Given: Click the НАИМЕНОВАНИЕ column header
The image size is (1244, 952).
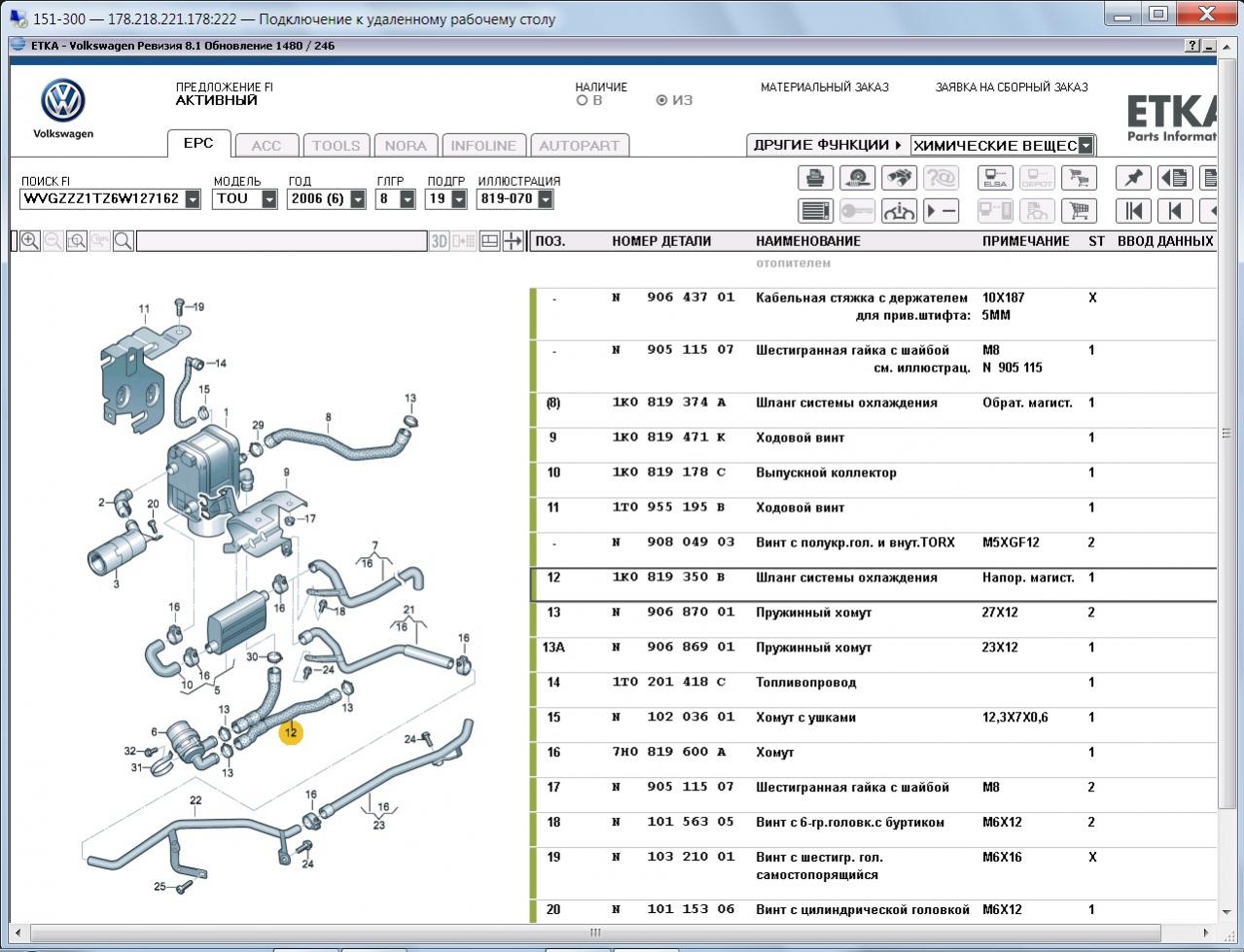Looking at the screenshot, I should tap(808, 241).
